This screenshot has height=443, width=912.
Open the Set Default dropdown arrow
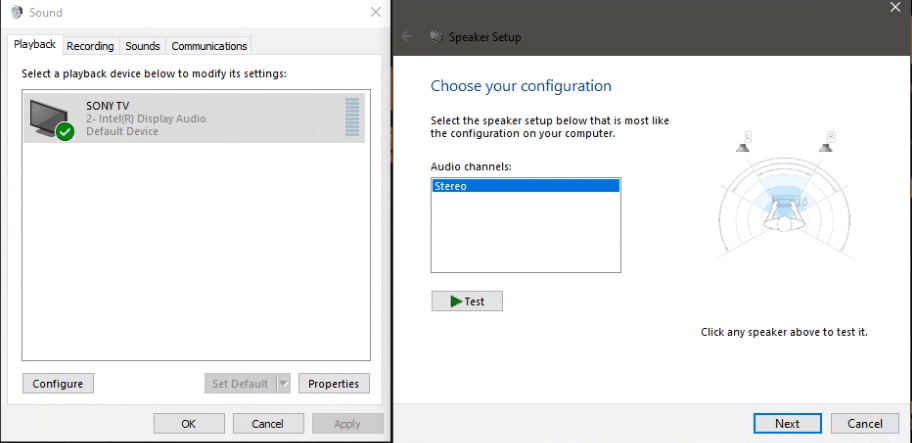click(x=282, y=383)
